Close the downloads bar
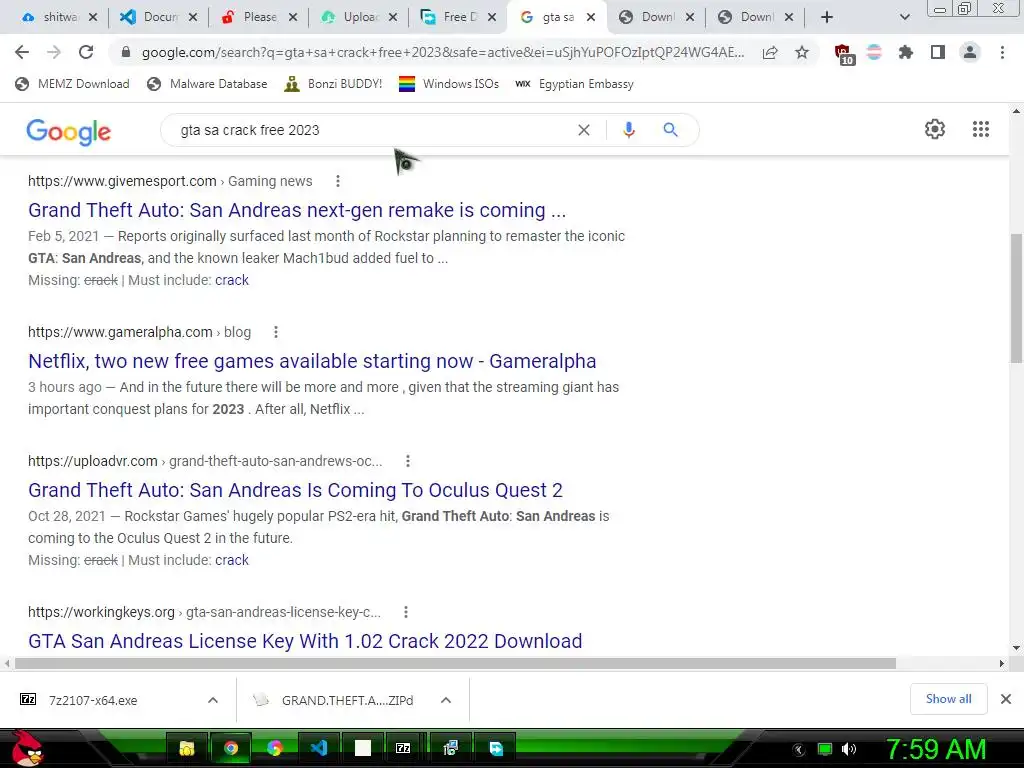Viewport: 1024px width, 768px height. (x=1006, y=699)
